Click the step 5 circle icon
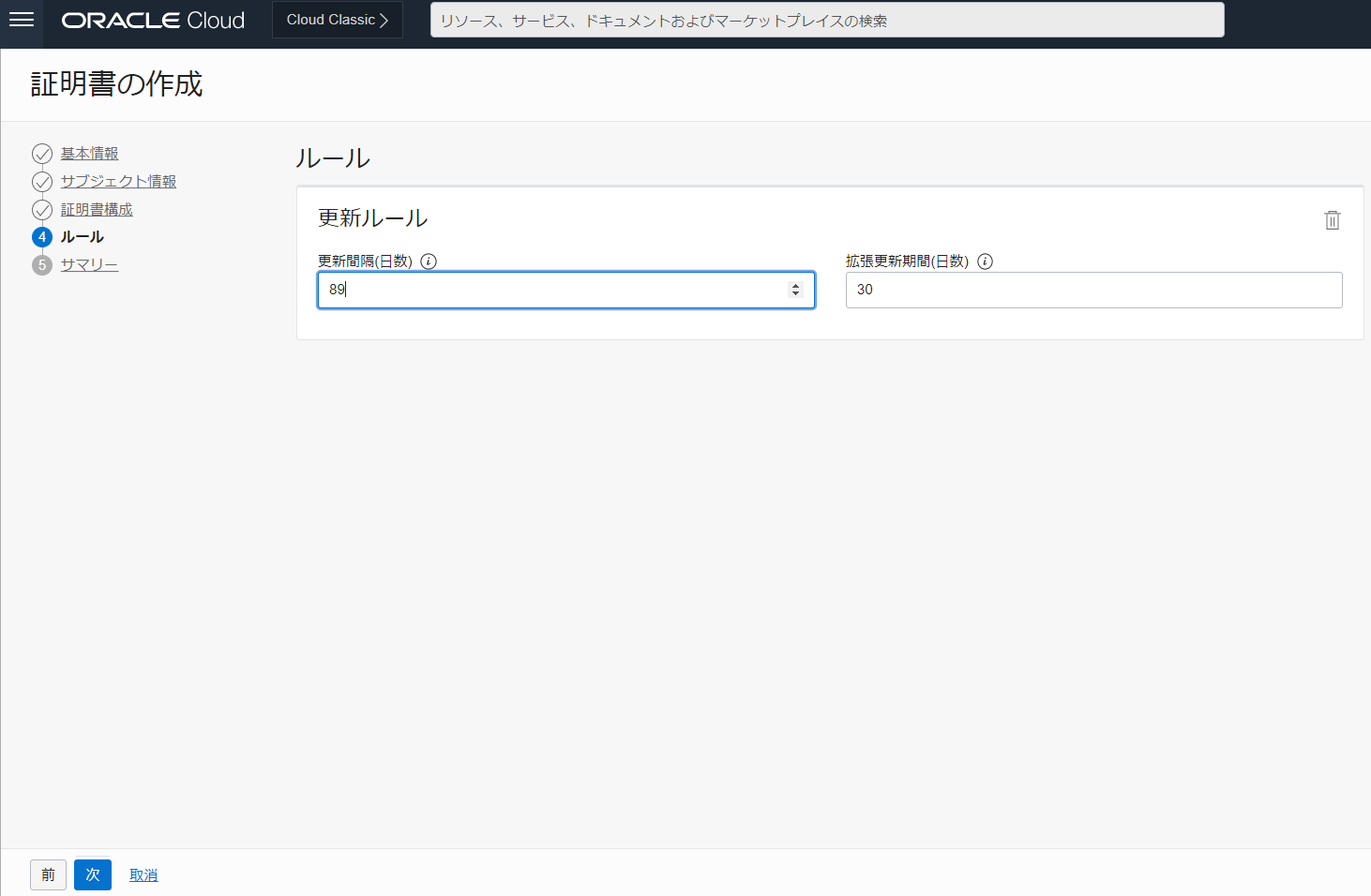Viewport: 1371px width, 896px height. pos(42,265)
